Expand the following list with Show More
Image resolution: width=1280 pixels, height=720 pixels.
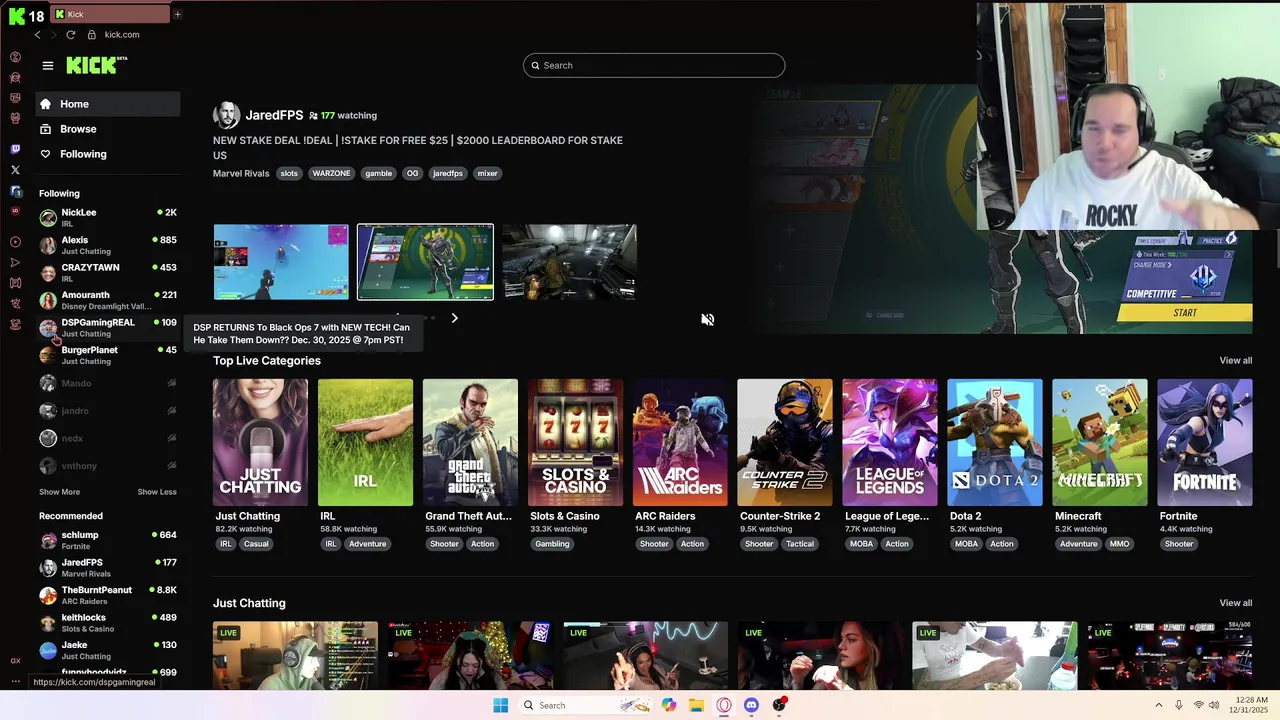pos(59,492)
